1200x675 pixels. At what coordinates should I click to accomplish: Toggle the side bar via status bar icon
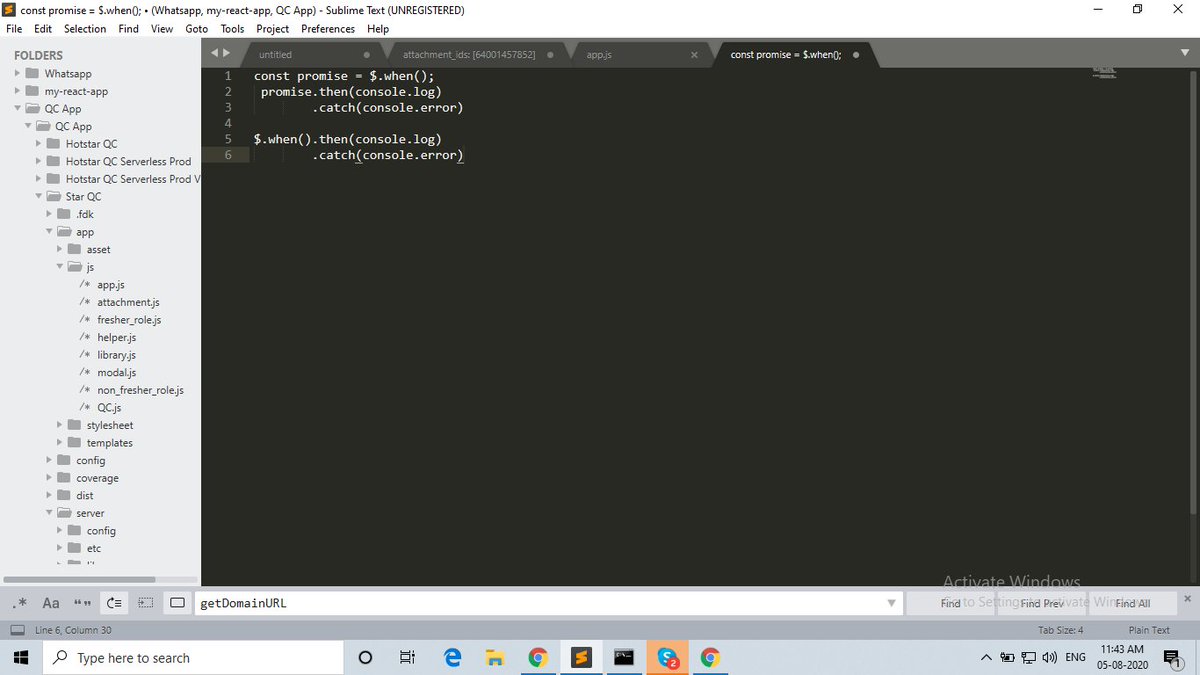17,630
